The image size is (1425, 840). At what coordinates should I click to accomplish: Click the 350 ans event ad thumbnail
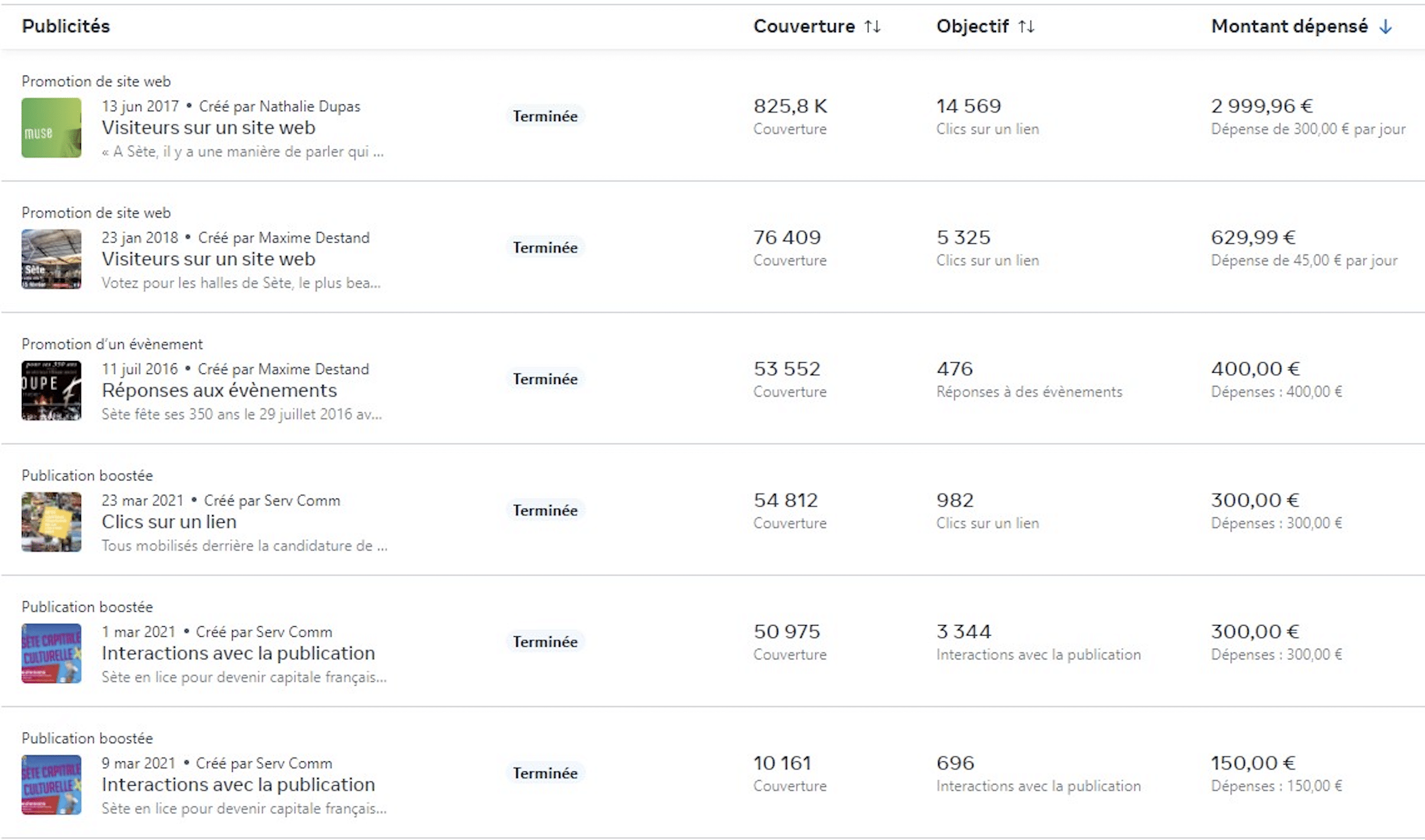point(51,390)
